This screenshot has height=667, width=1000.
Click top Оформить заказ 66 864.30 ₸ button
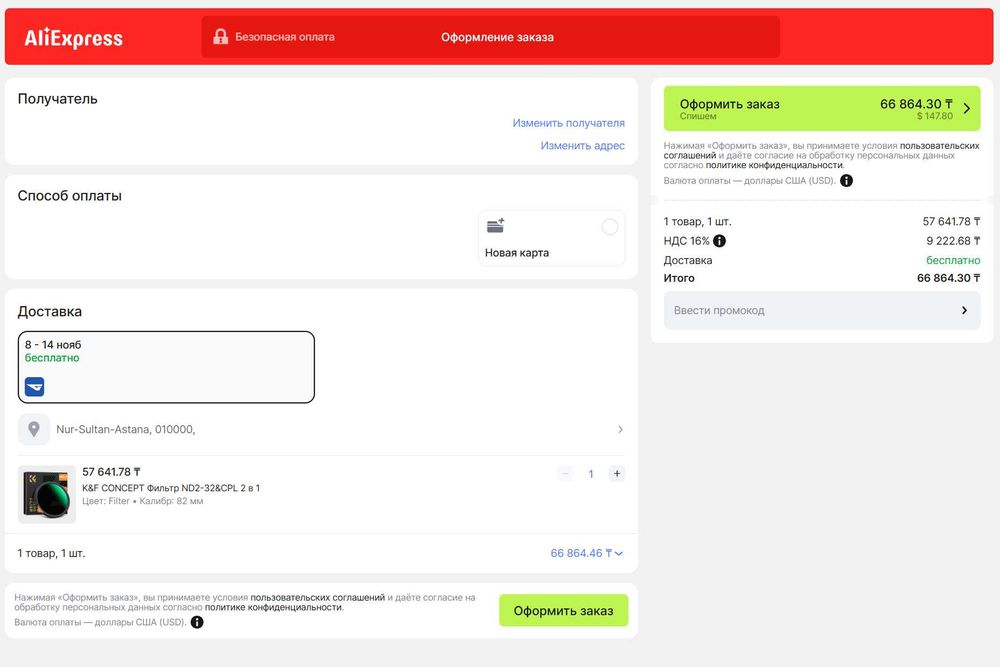click(822, 108)
